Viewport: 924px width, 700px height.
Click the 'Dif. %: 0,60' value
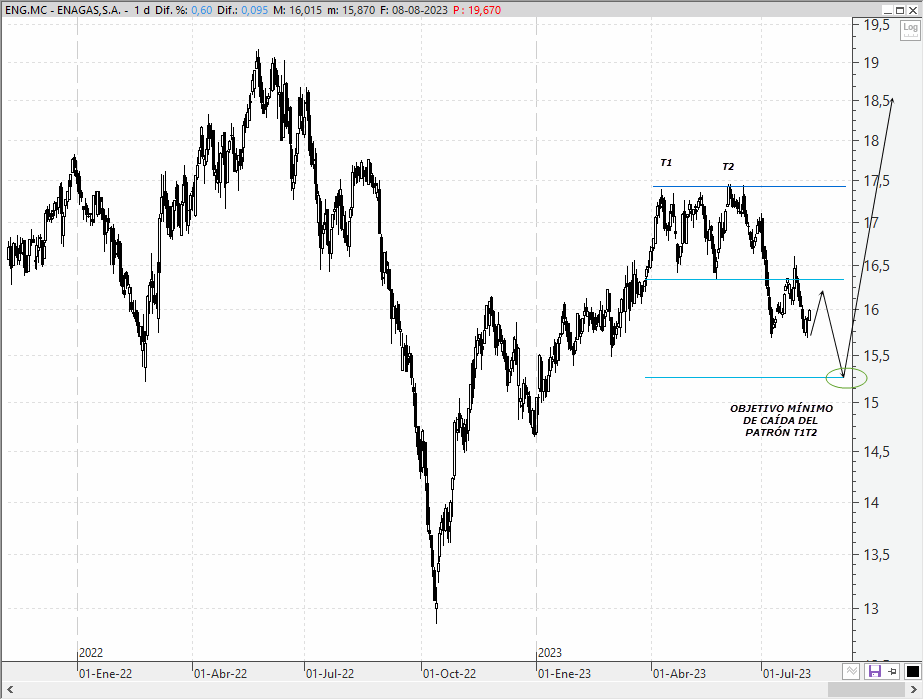coord(183,10)
